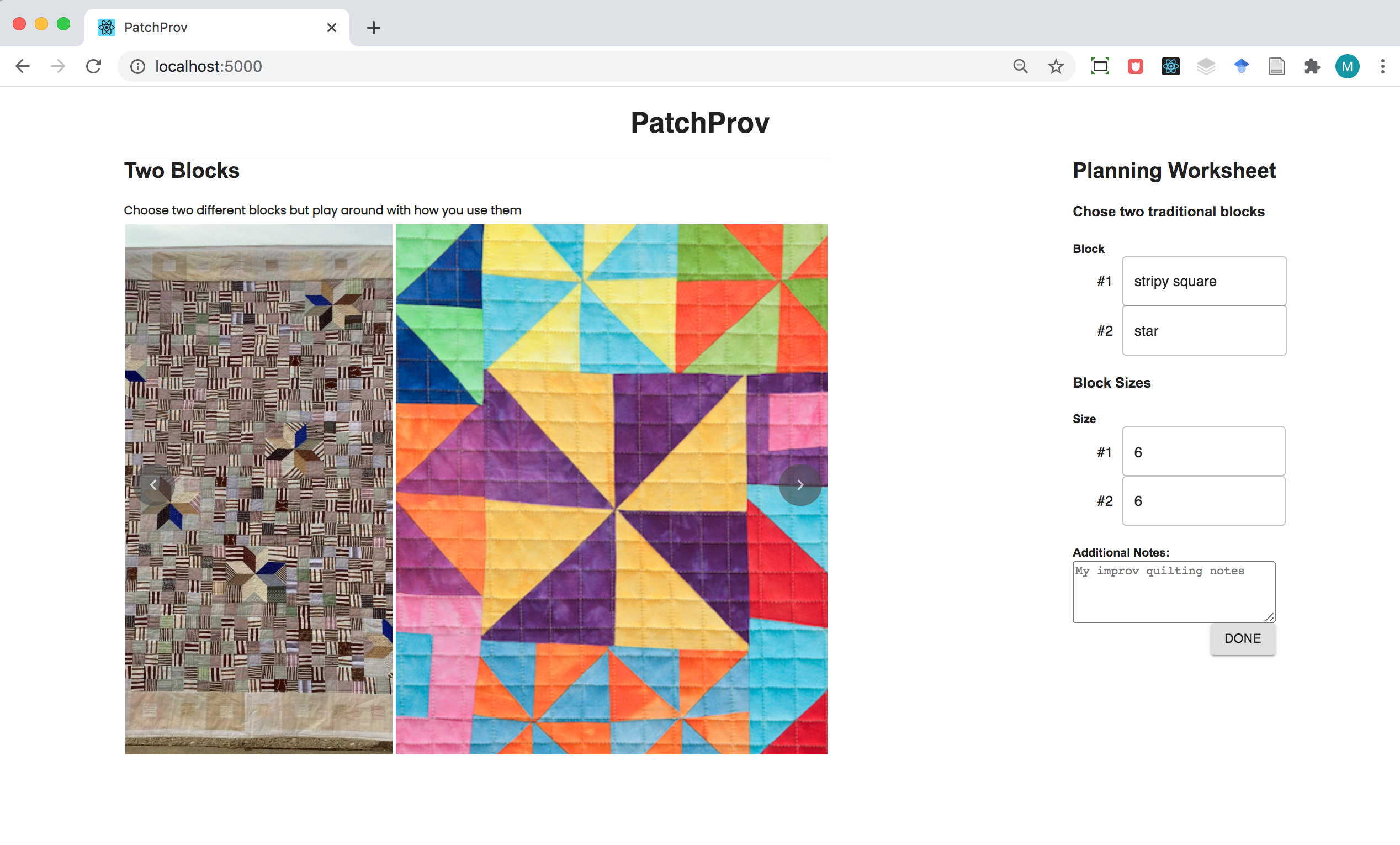
Task: Click the 'Chose two traditional blocks' text
Action: point(1168,212)
